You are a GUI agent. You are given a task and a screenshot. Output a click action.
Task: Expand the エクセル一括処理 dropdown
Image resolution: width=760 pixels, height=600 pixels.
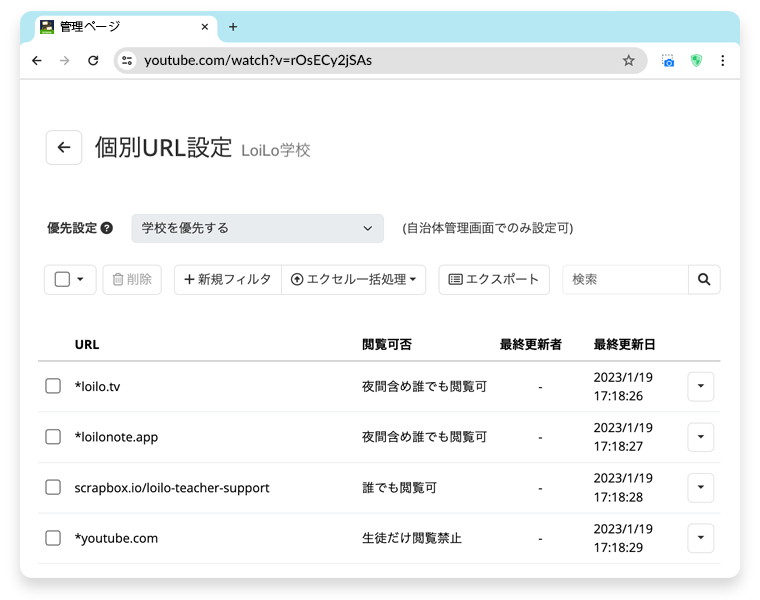(x=354, y=279)
